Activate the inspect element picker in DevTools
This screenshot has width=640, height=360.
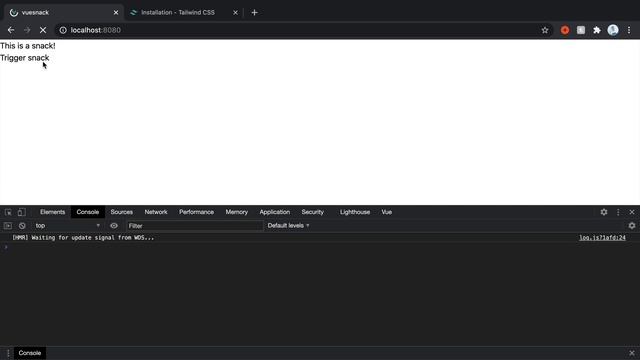click(8, 212)
